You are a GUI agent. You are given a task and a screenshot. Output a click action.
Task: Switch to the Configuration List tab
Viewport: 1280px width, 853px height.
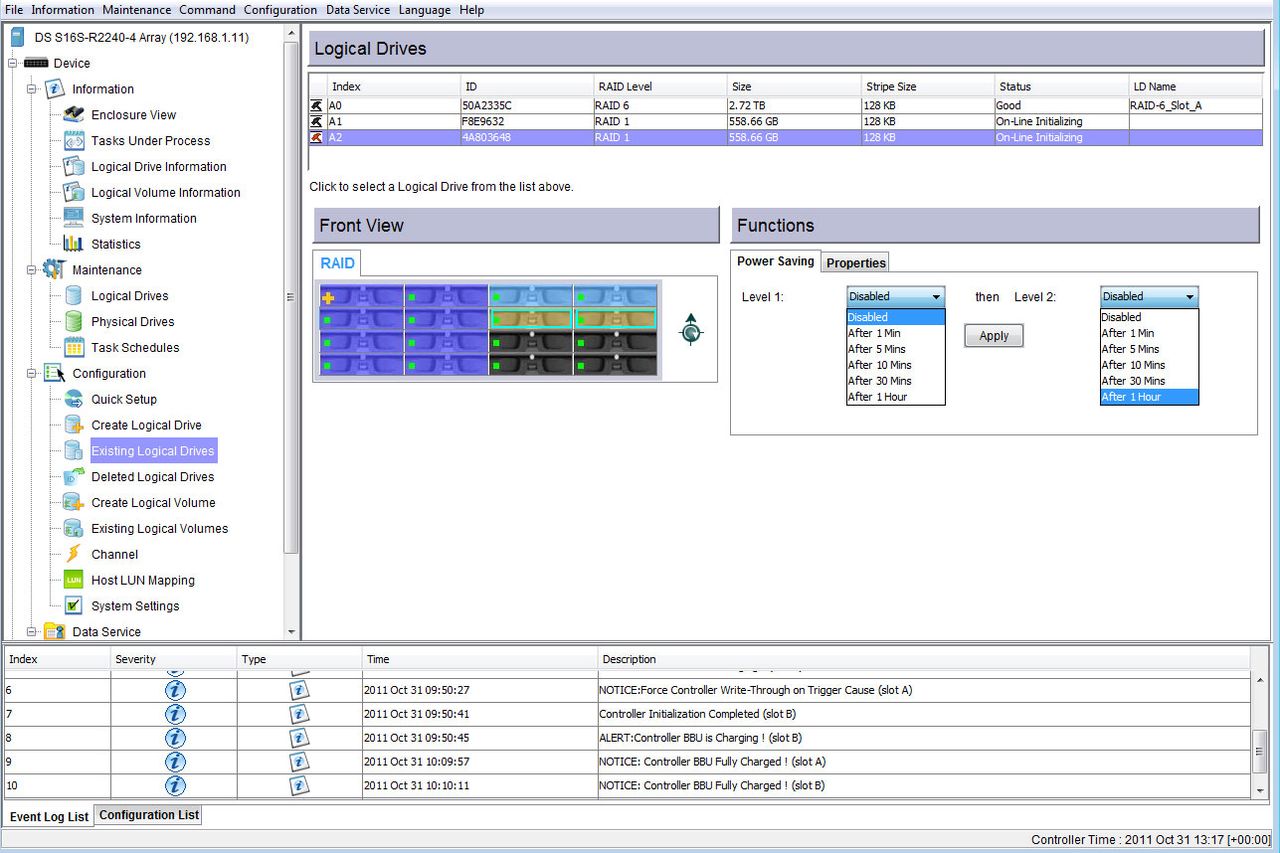[149, 815]
